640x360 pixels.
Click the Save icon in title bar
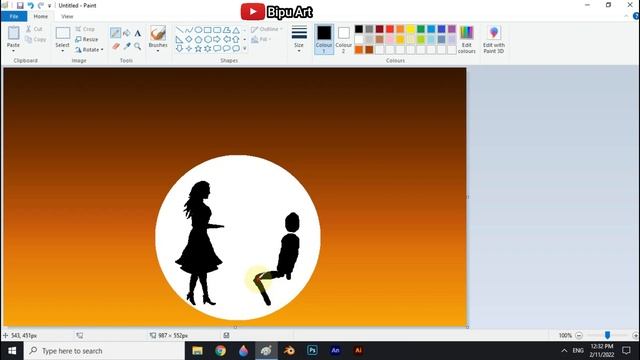click(20, 5)
